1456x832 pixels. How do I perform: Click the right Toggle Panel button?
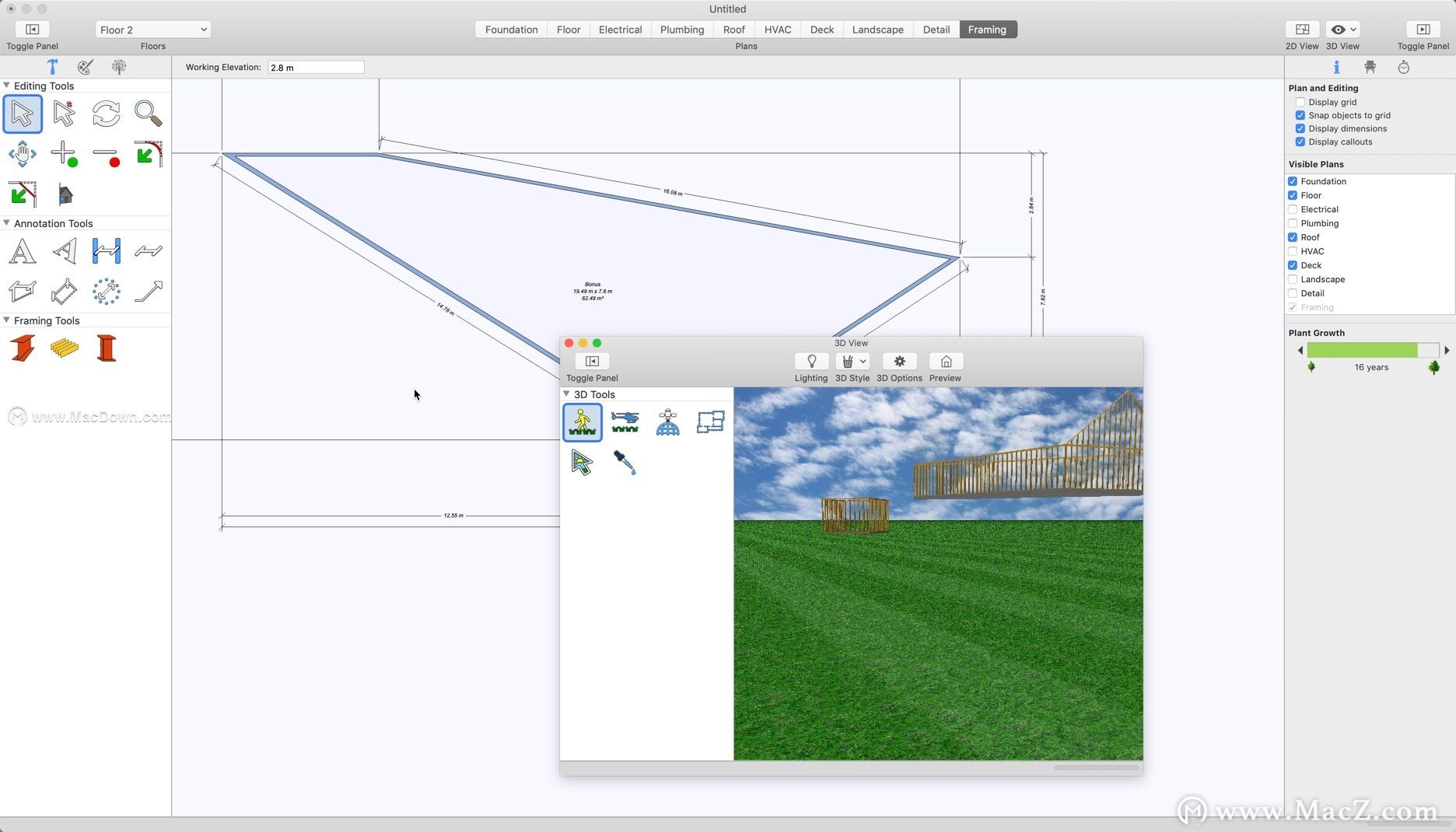[1423, 30]
